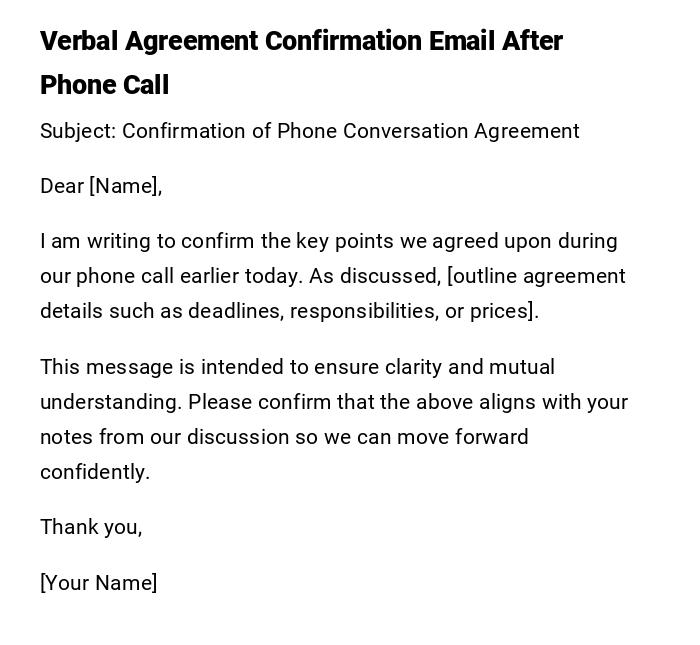The width and height of the screenshot is (700, 645).
Task: Click the "Subject:" label
Action: click(77, 131)
